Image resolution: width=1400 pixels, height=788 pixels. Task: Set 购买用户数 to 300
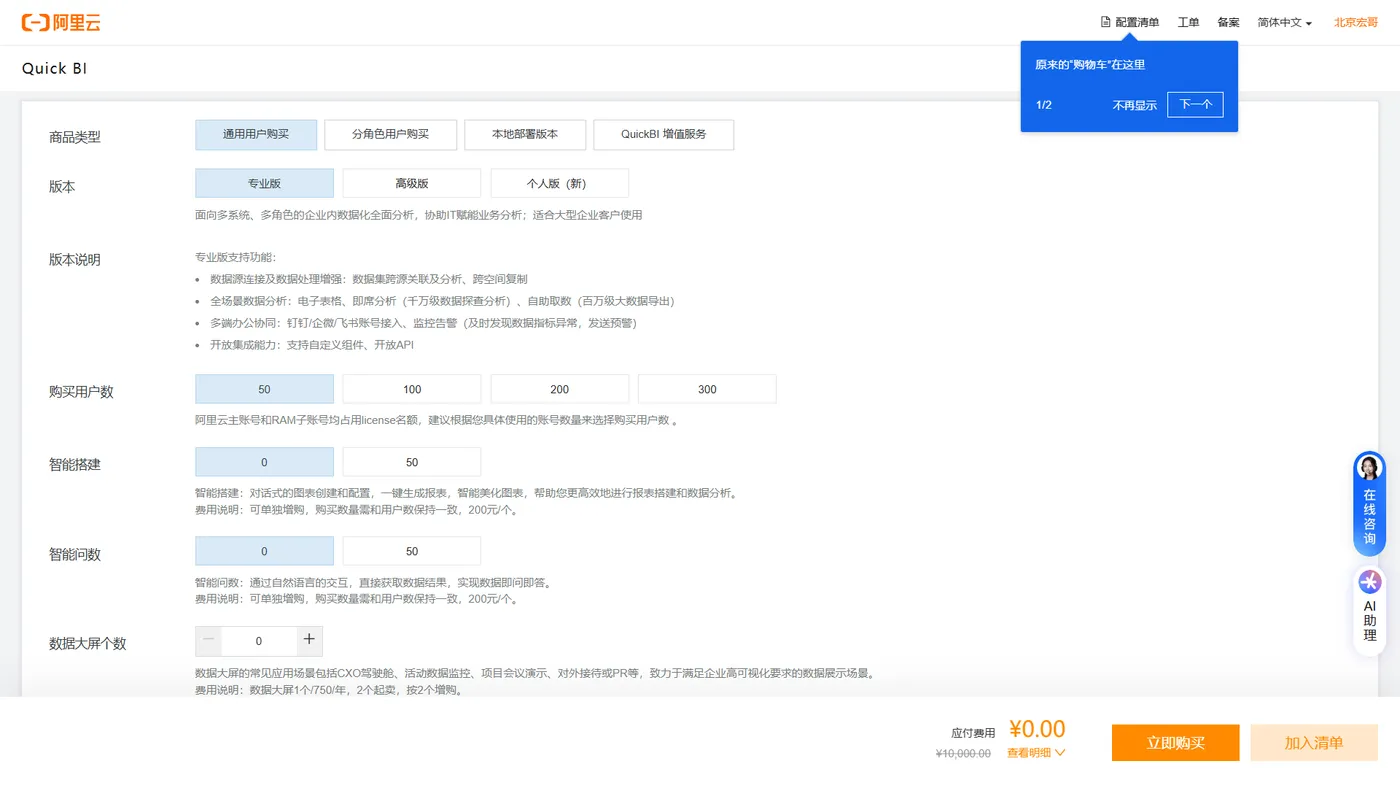[x=707, y=389]
